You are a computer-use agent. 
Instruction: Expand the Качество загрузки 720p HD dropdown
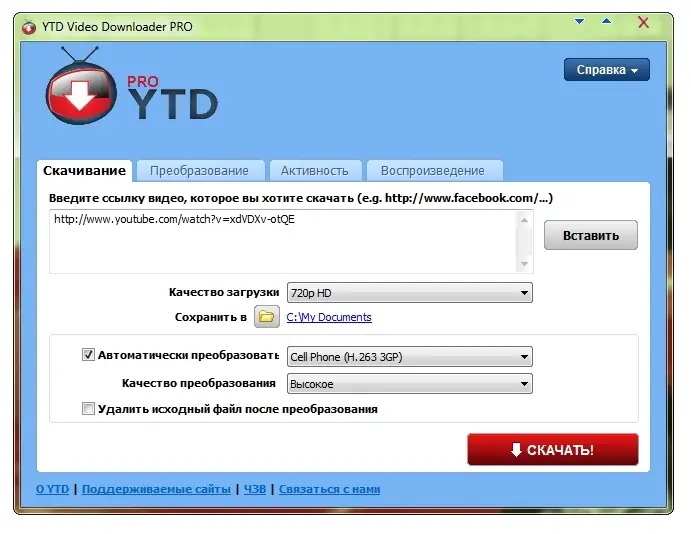409,293
